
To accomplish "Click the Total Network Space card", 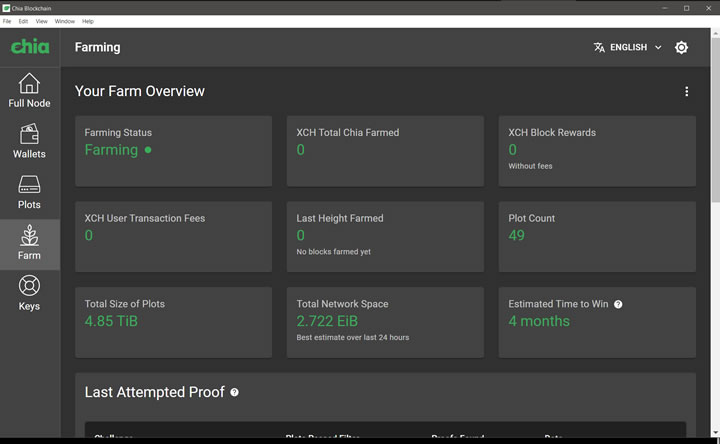I will 385,321.
